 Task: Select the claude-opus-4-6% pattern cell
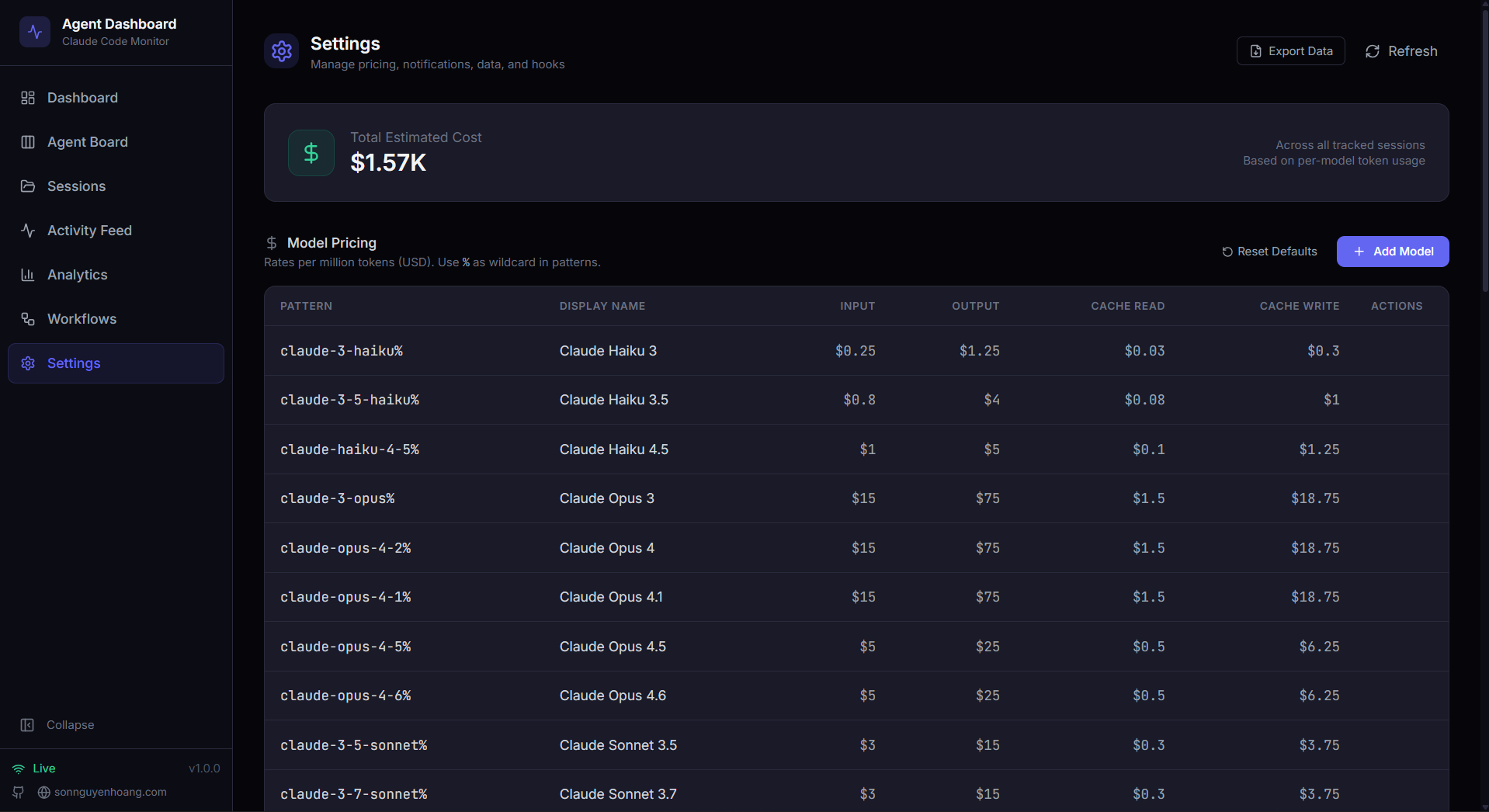345,696
